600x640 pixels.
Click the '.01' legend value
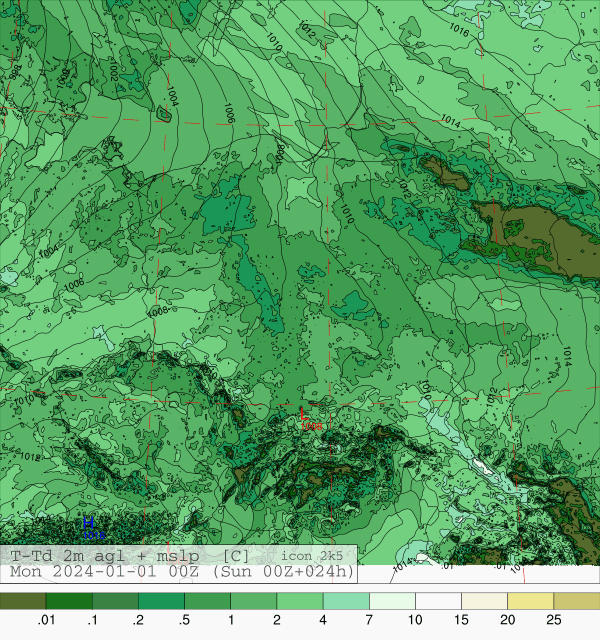(46, 620)
